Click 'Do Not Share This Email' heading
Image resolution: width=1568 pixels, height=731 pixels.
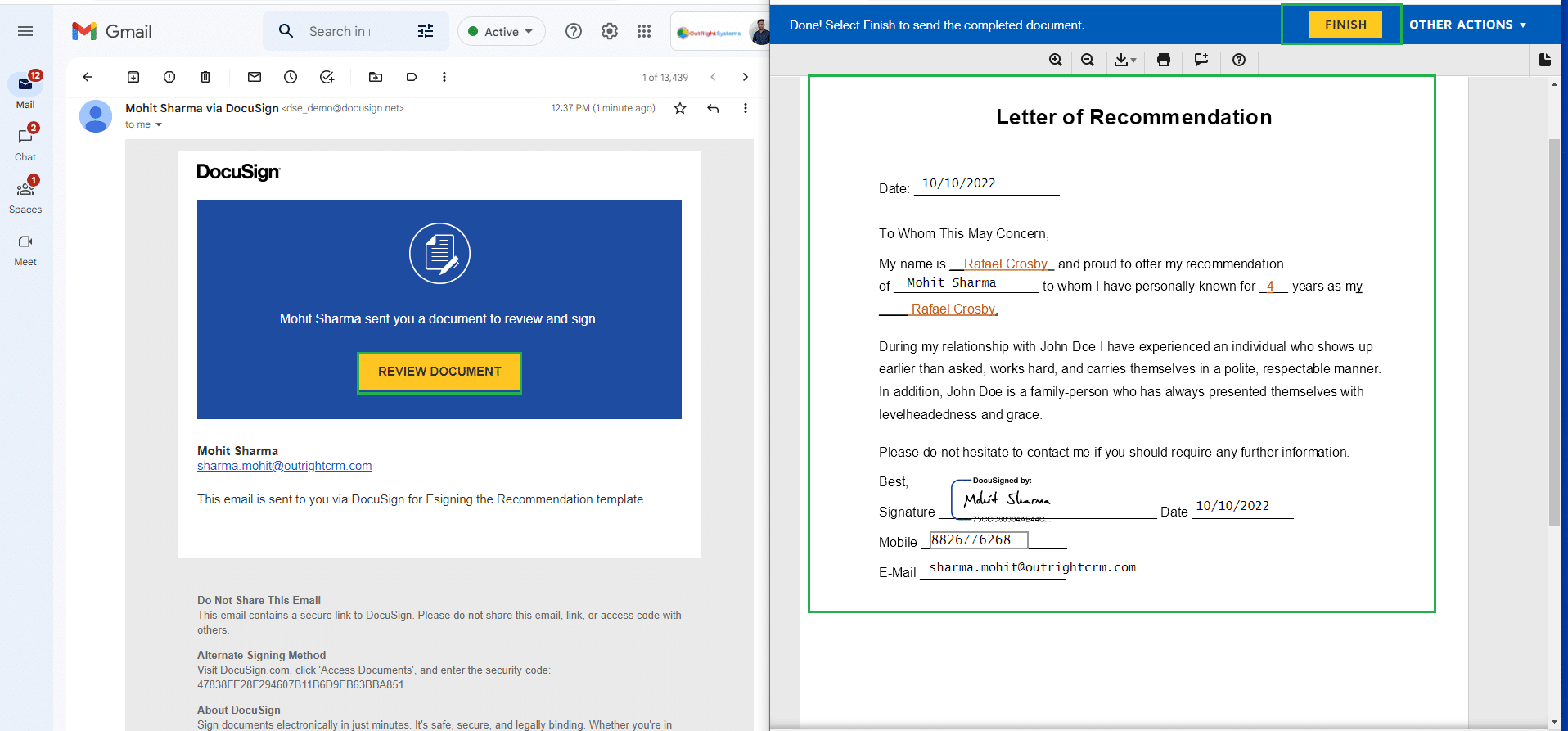[259, 600]
